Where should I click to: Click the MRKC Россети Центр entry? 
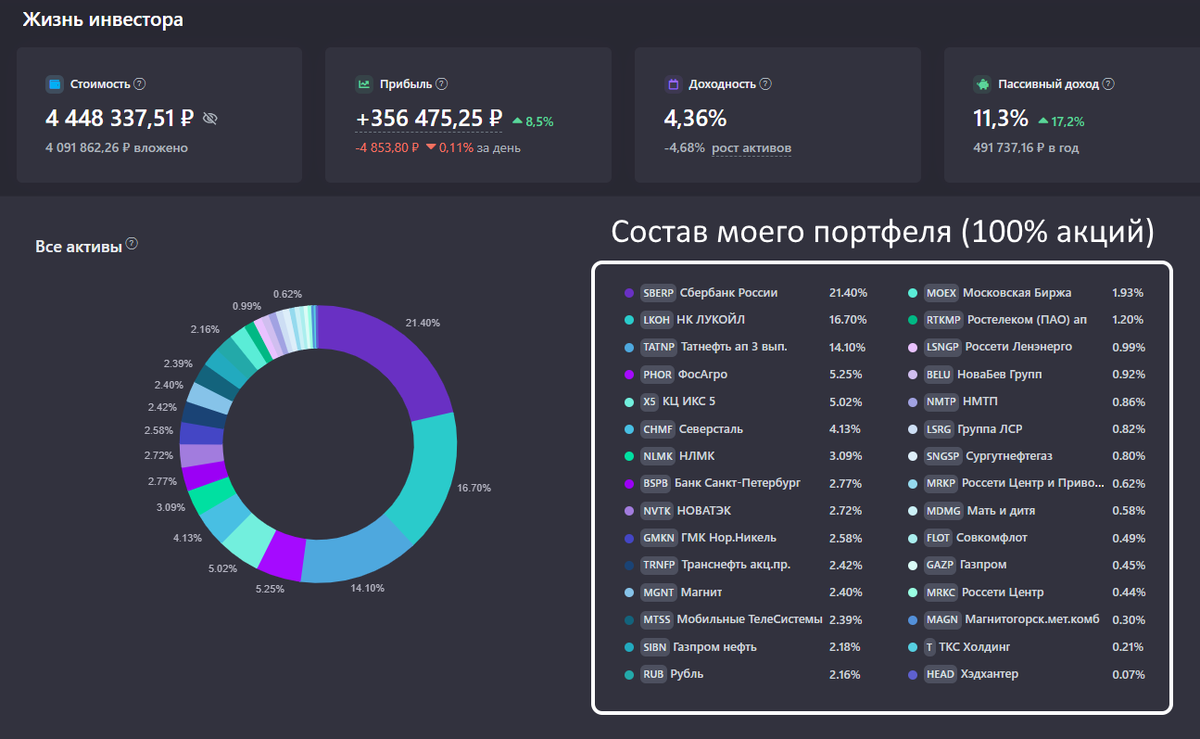[x=1027, y=592]
